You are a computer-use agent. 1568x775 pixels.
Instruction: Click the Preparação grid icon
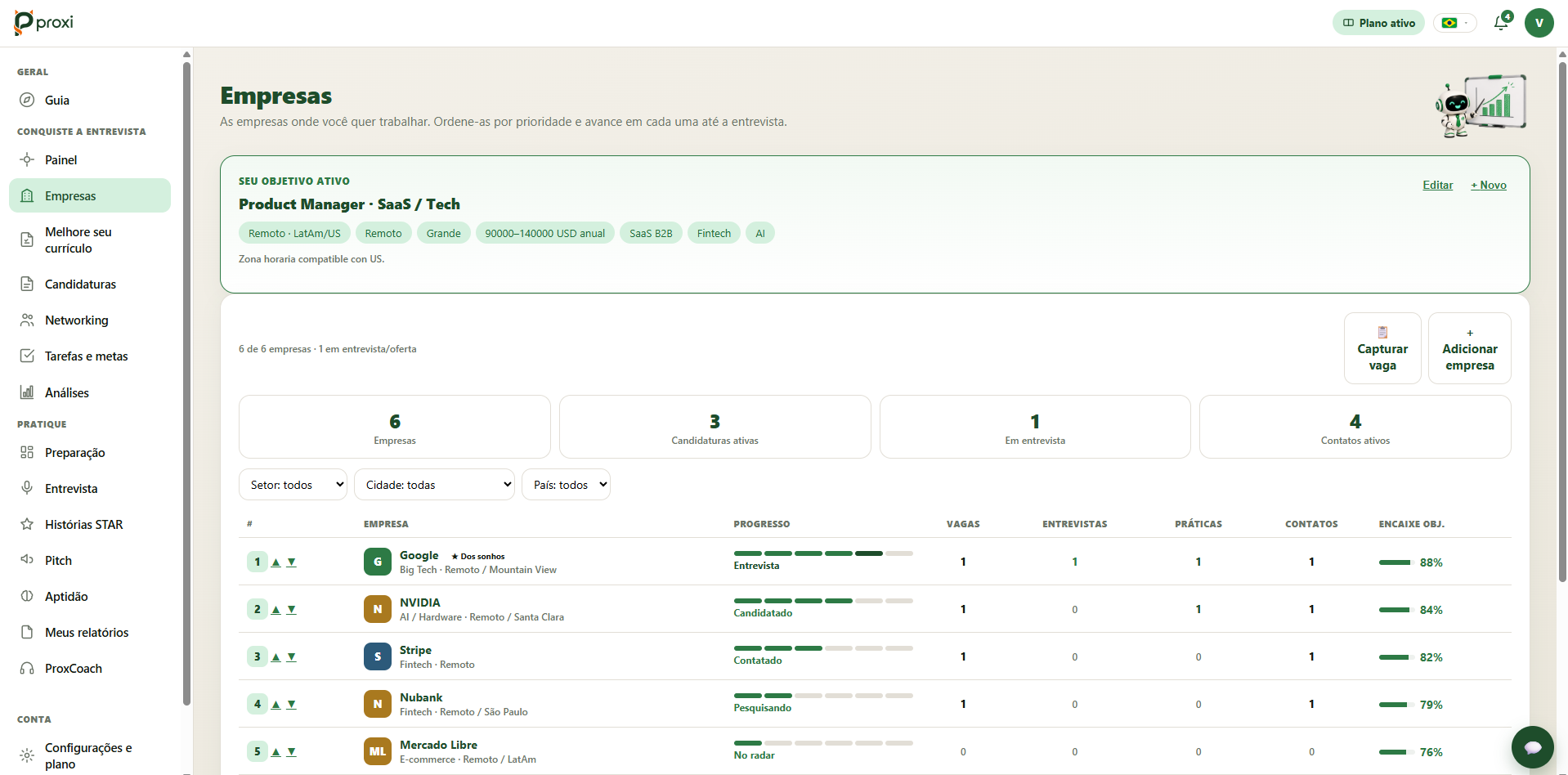(27, 452)
